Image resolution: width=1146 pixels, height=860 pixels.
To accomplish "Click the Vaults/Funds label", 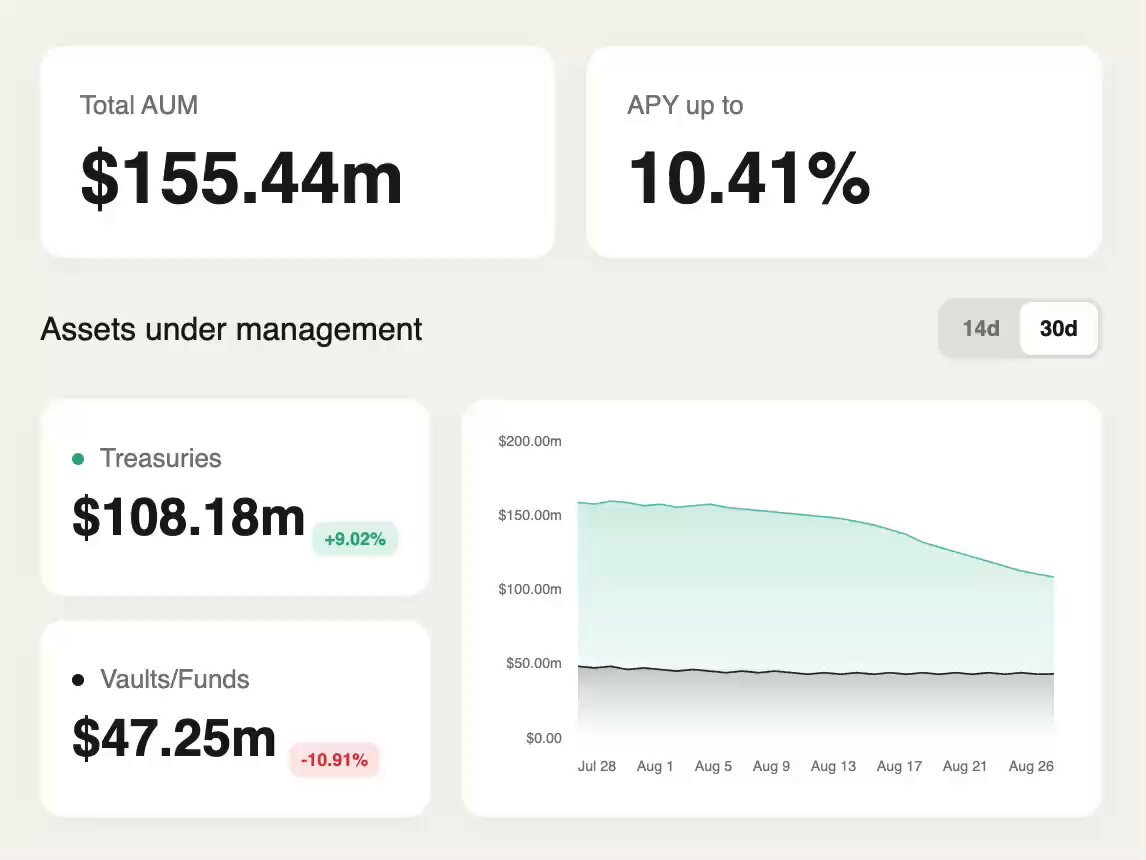I will [175, 680].
